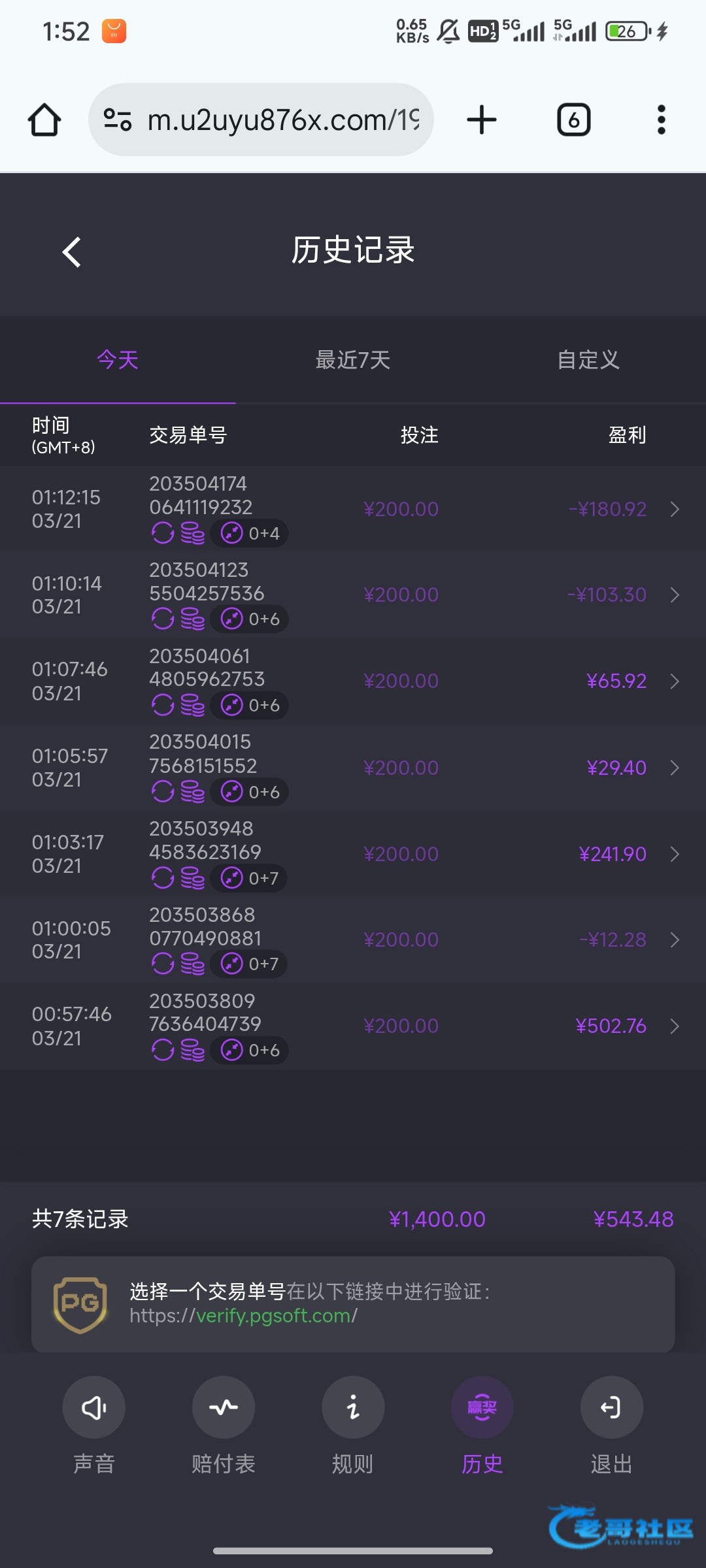Expand the 01:12:15 record with -¥180.92

pos(675,509)
